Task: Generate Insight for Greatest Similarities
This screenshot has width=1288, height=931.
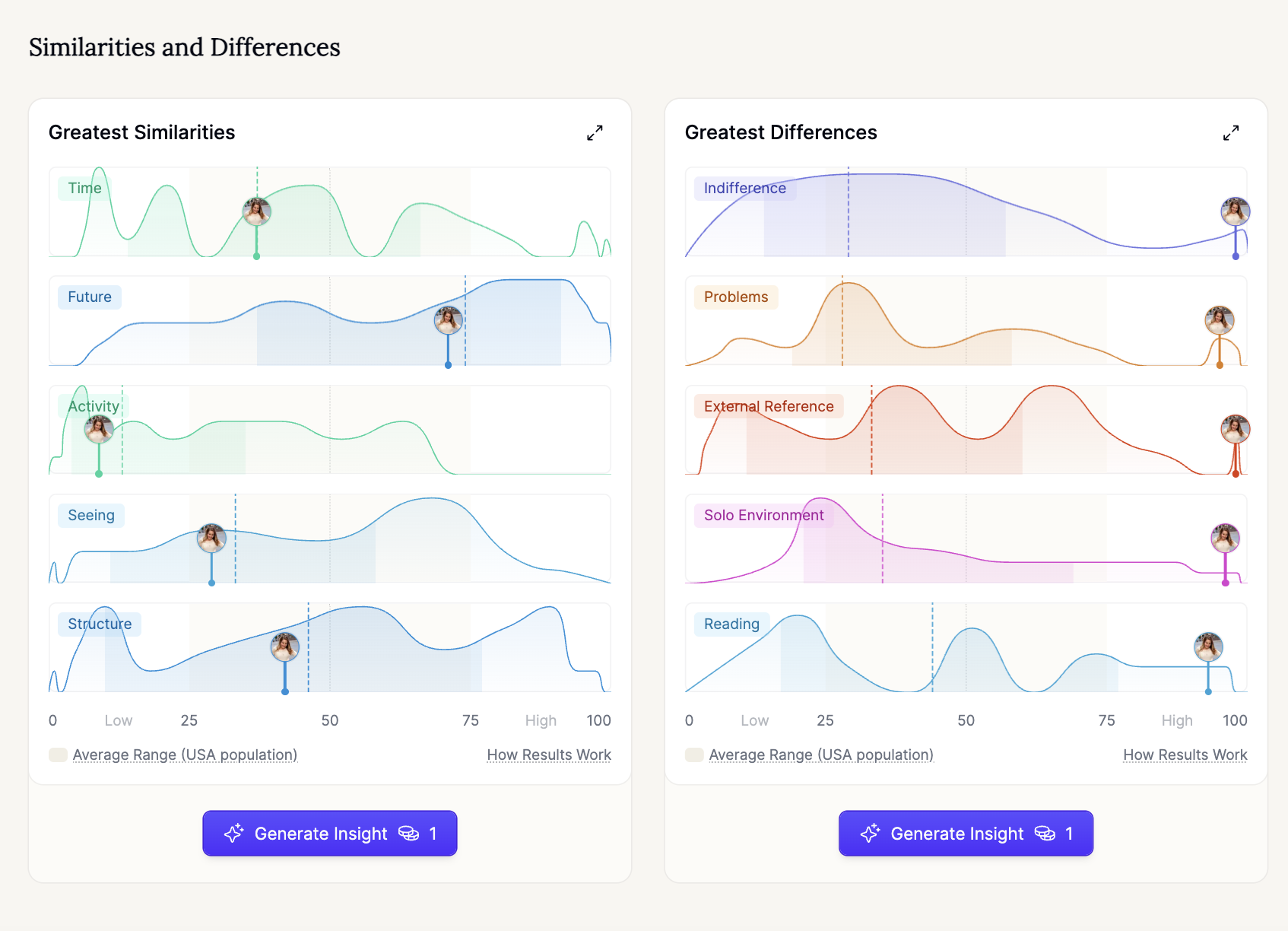Action: coord(329,834)
